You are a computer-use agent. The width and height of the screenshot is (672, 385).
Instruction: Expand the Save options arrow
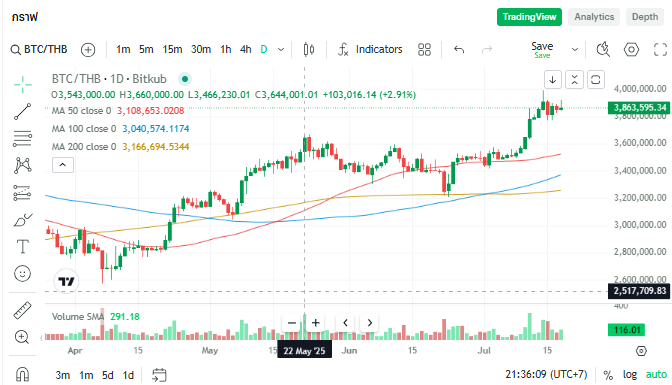[575, 50]
